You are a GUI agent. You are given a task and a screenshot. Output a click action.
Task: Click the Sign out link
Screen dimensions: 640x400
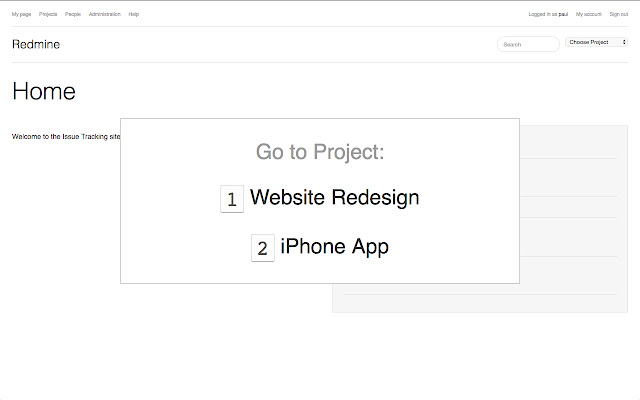pyautogui.click(x=619, y=14)
